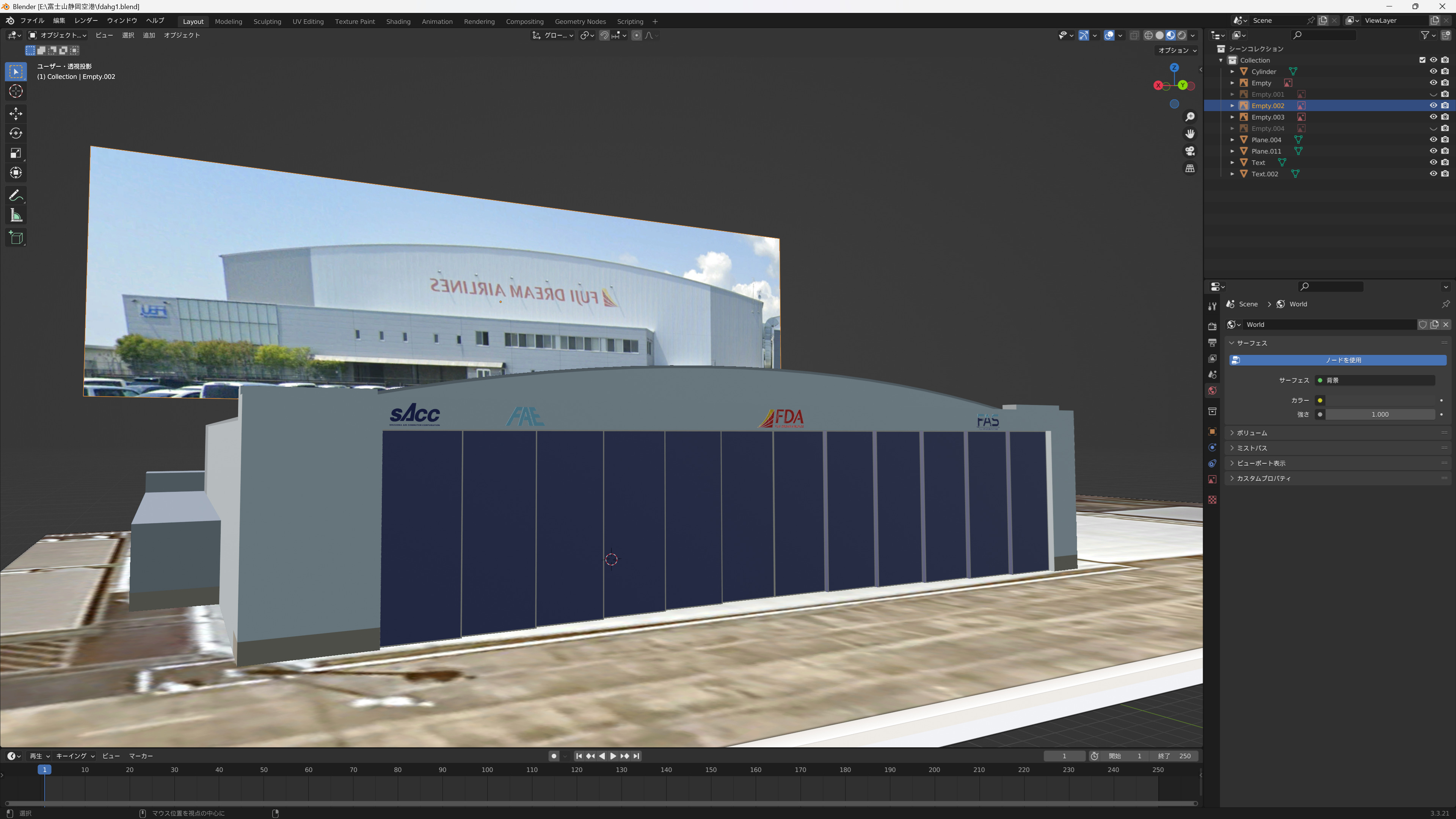Uncheck the Collection exclude checkbox
1456x819 pixels.
click(x=1422, y=60)
